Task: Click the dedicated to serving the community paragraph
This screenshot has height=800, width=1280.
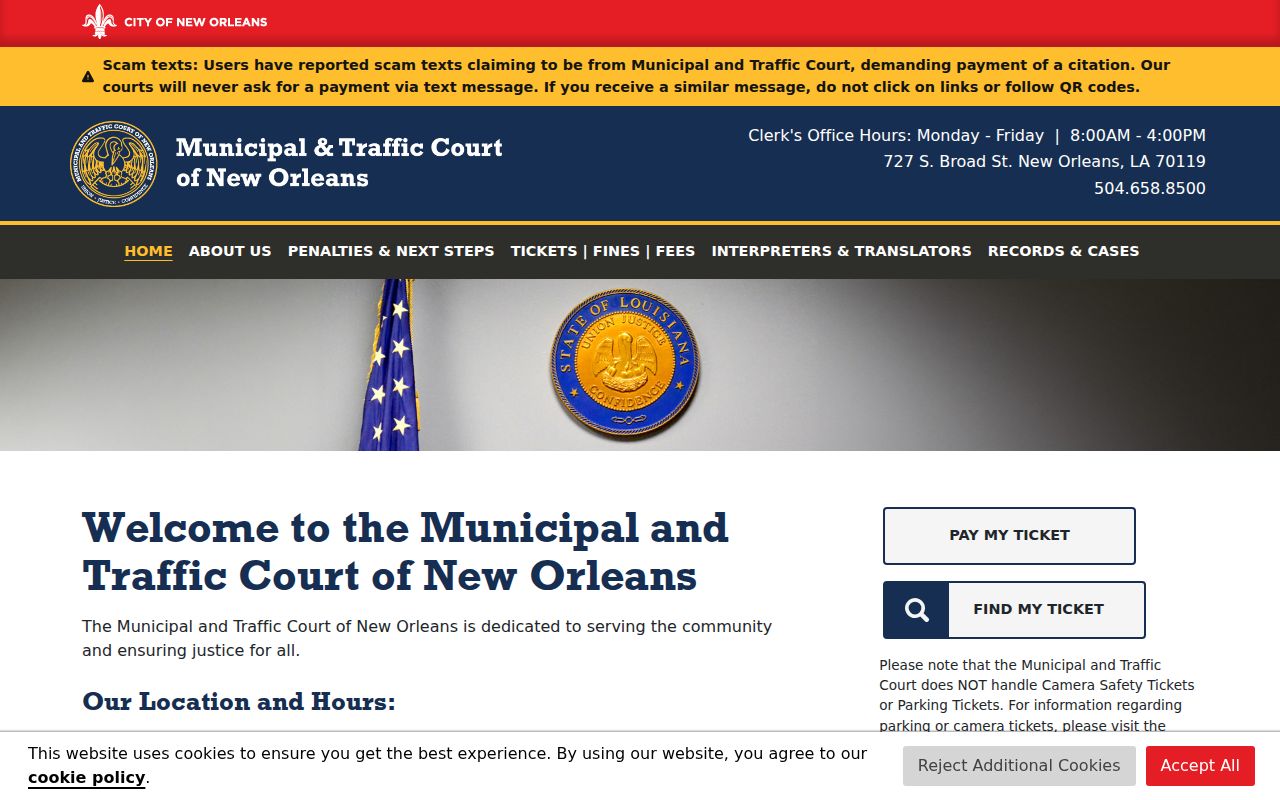Action: 427,638
